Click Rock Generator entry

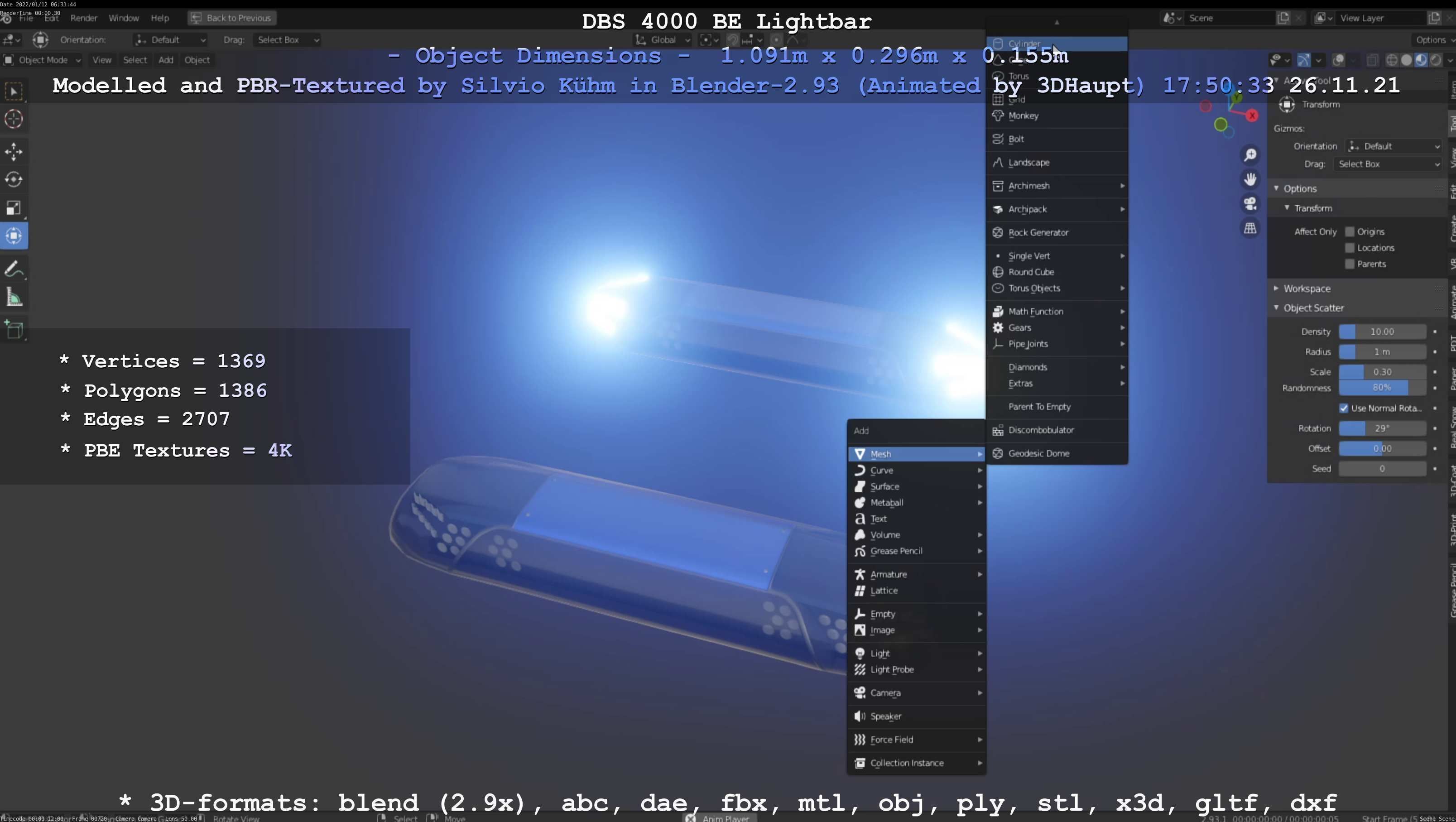click(1057, 232)
